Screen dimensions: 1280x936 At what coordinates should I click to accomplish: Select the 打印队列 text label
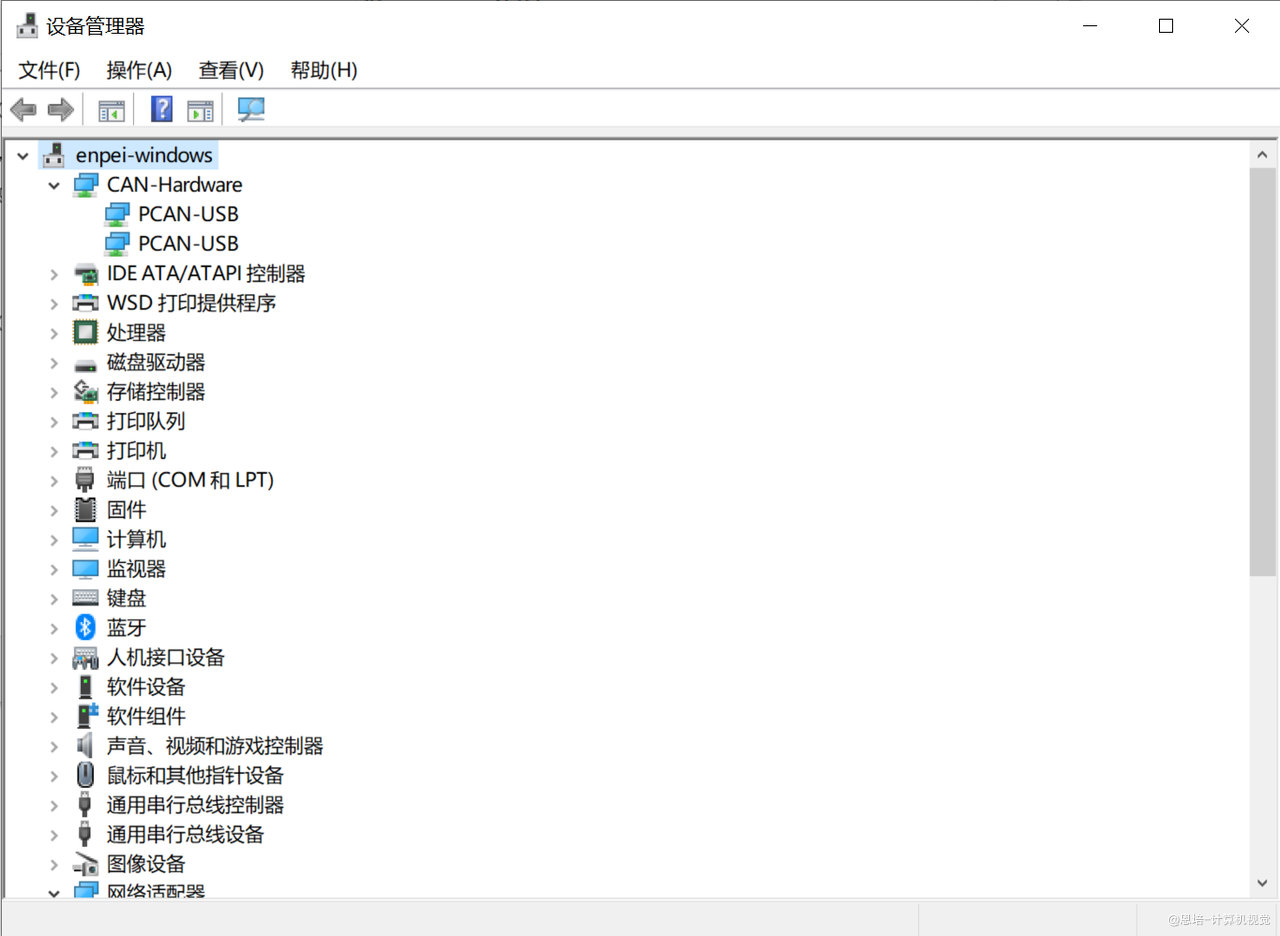coord(146,421)
